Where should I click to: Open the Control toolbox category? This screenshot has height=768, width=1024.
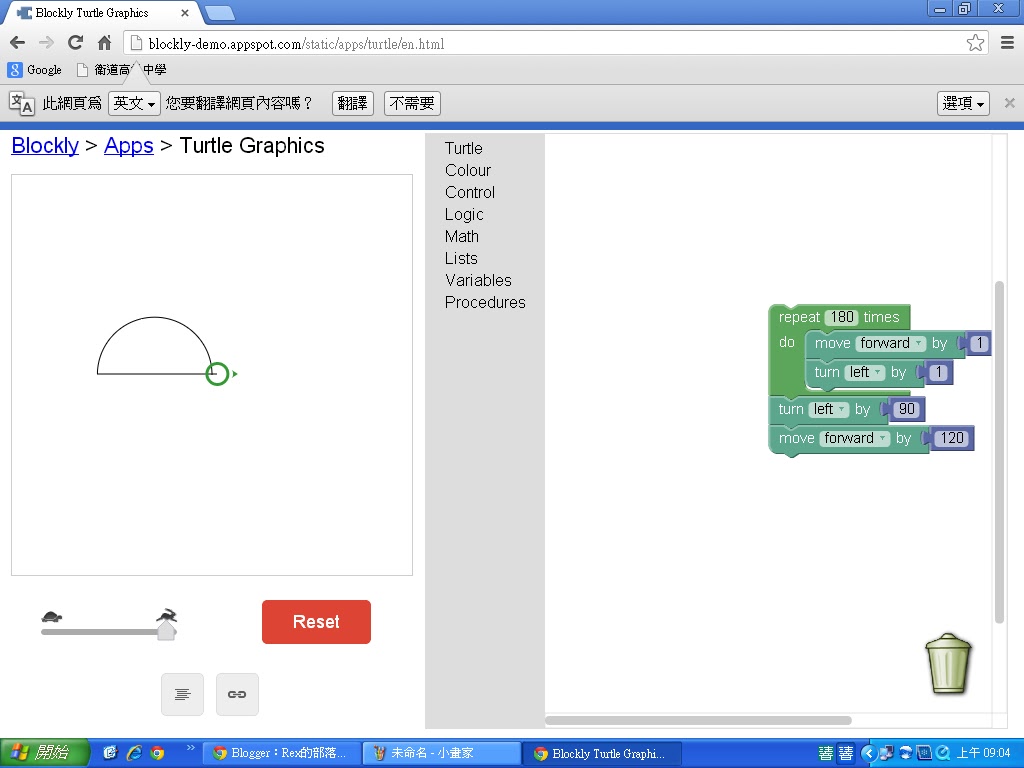click(470, 193)
